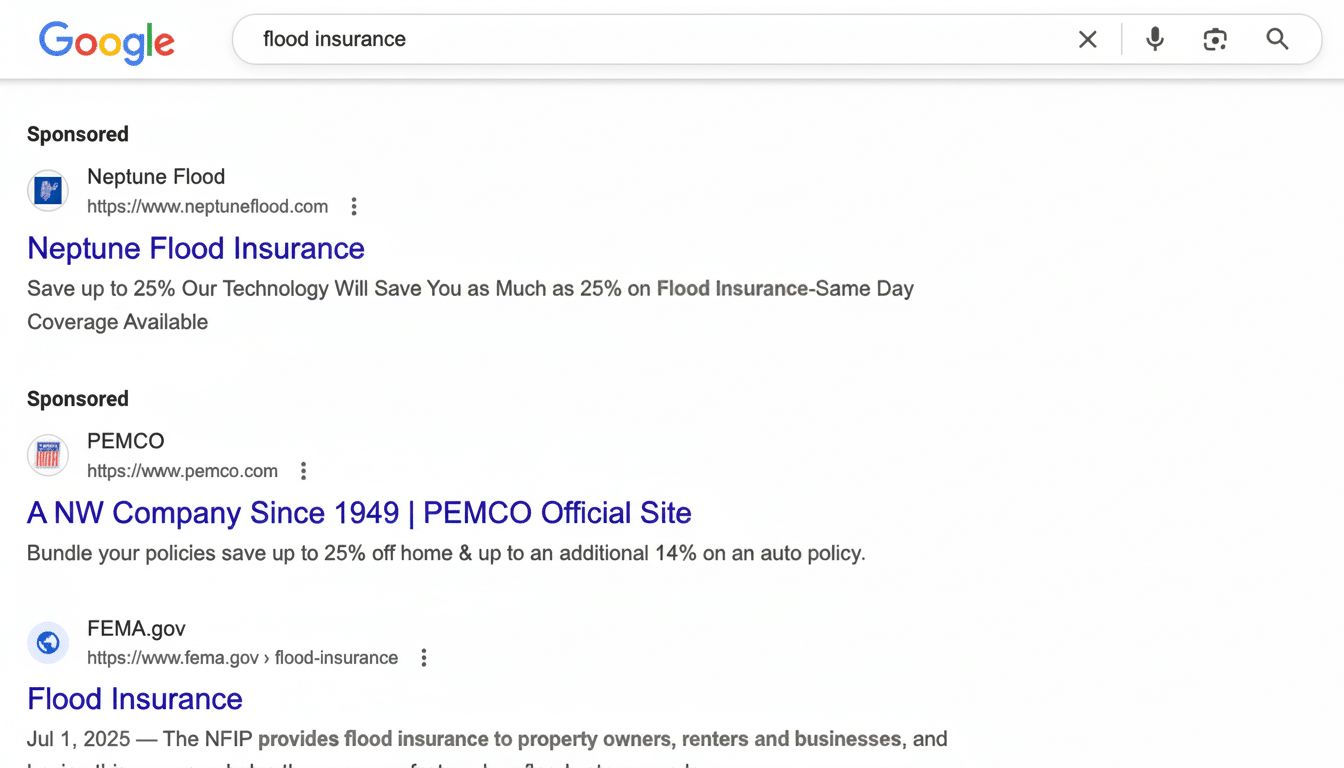Screen dimensions: 1344x768
Task: Click the FEMA.gov site name text
Action: 136,628
